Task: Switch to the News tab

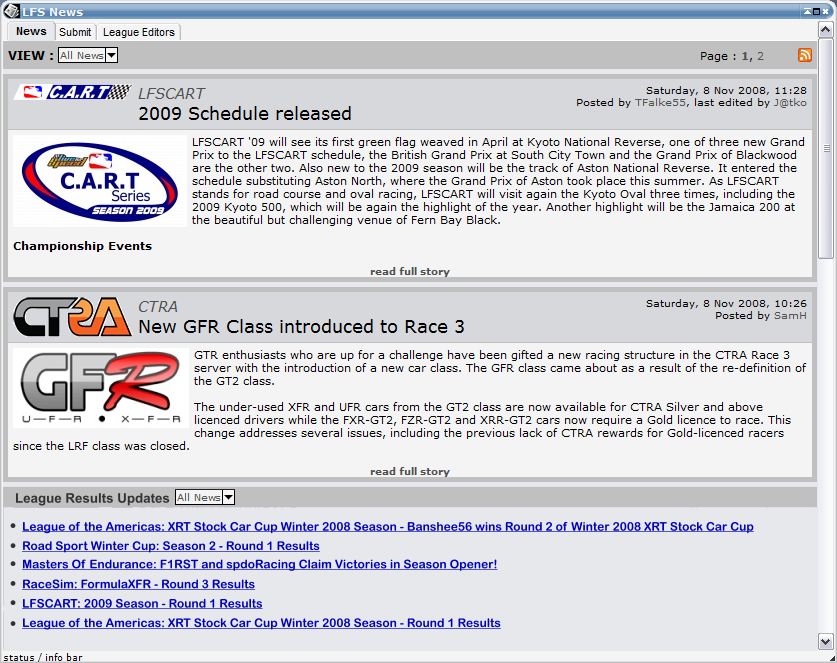Action: tap(31, 31)
